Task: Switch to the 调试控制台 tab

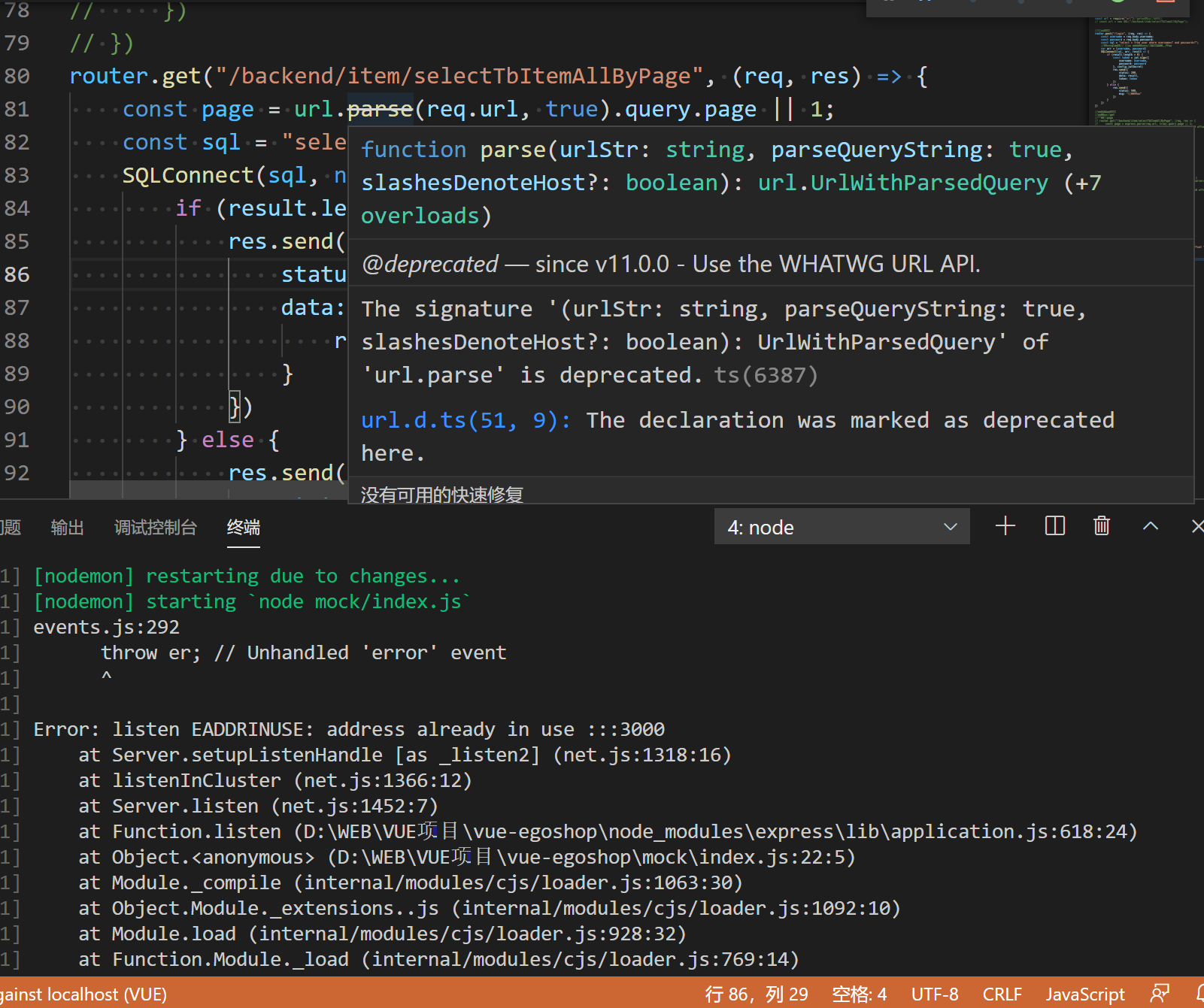Action: [156, 528]
